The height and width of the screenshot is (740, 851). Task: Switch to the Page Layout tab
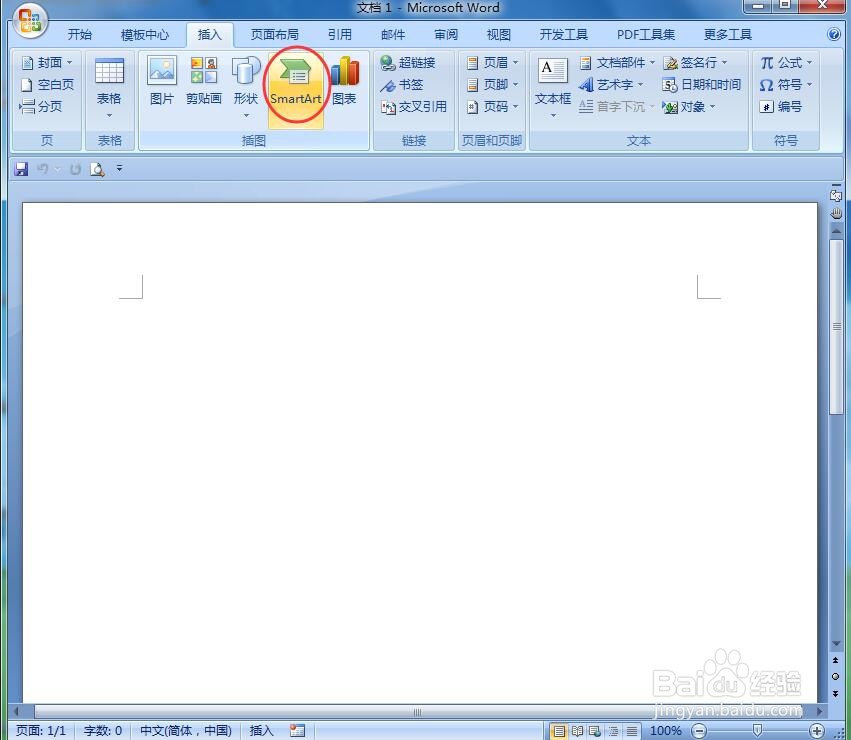[275, 35]
